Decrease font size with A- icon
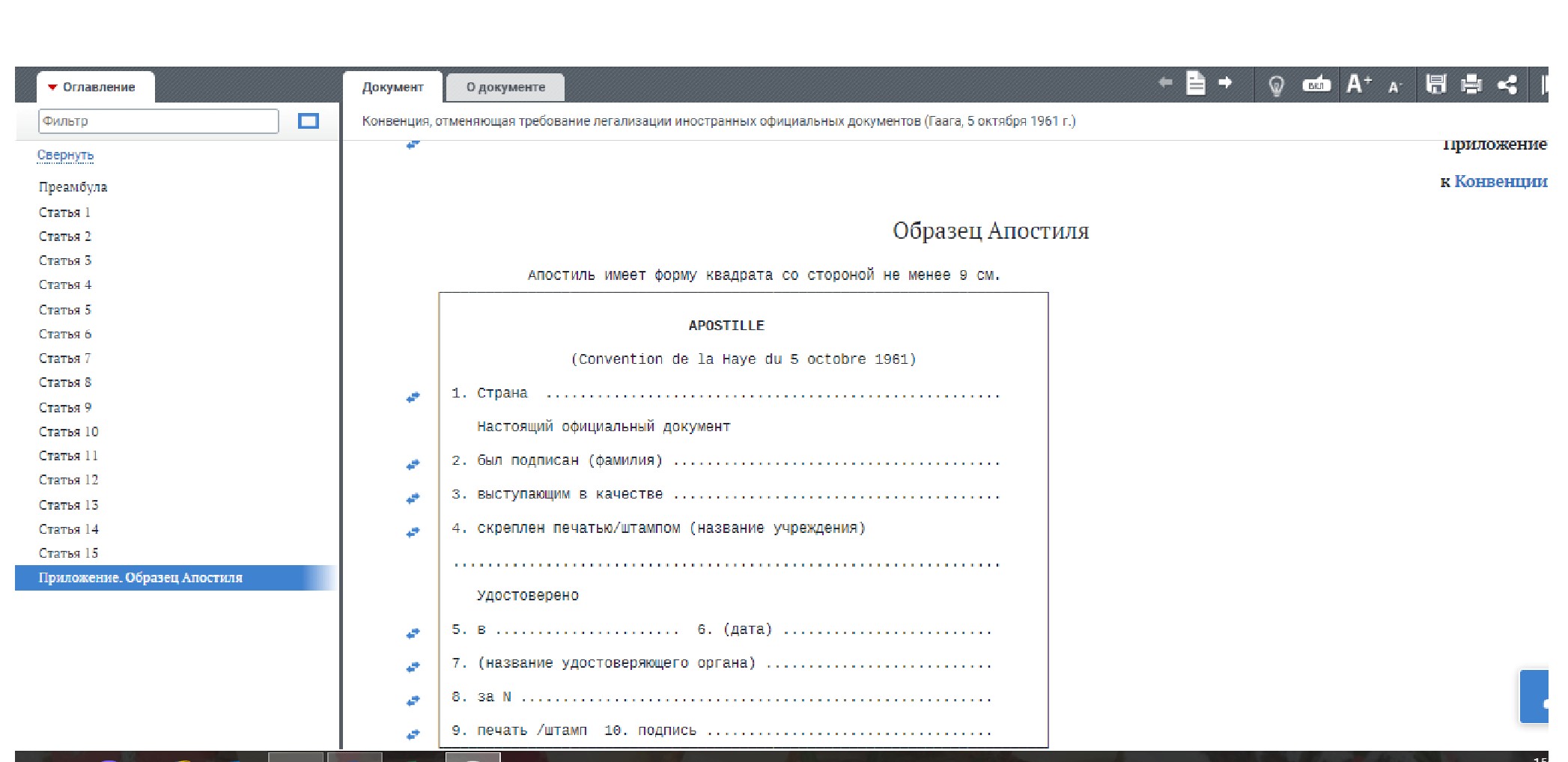Viewport: 1568px width, 762px height. pyautogui.click(x=1394, y=87)
